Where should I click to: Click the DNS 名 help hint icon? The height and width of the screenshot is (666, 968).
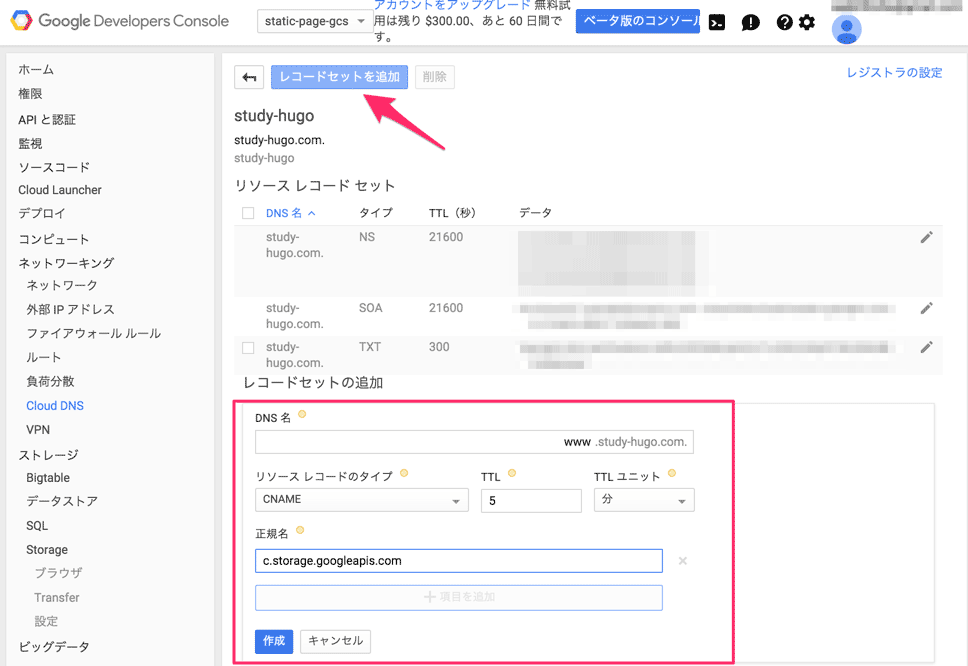pos(302,414)
